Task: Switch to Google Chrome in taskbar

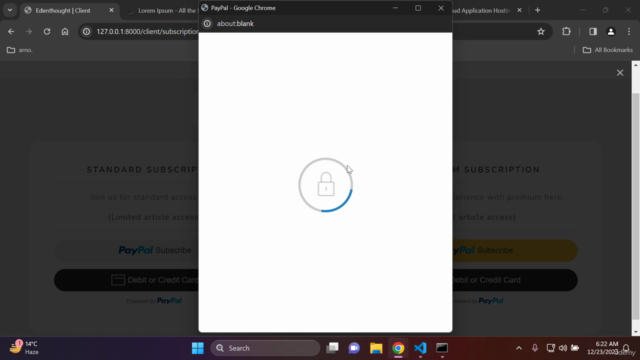Action: 398,348
